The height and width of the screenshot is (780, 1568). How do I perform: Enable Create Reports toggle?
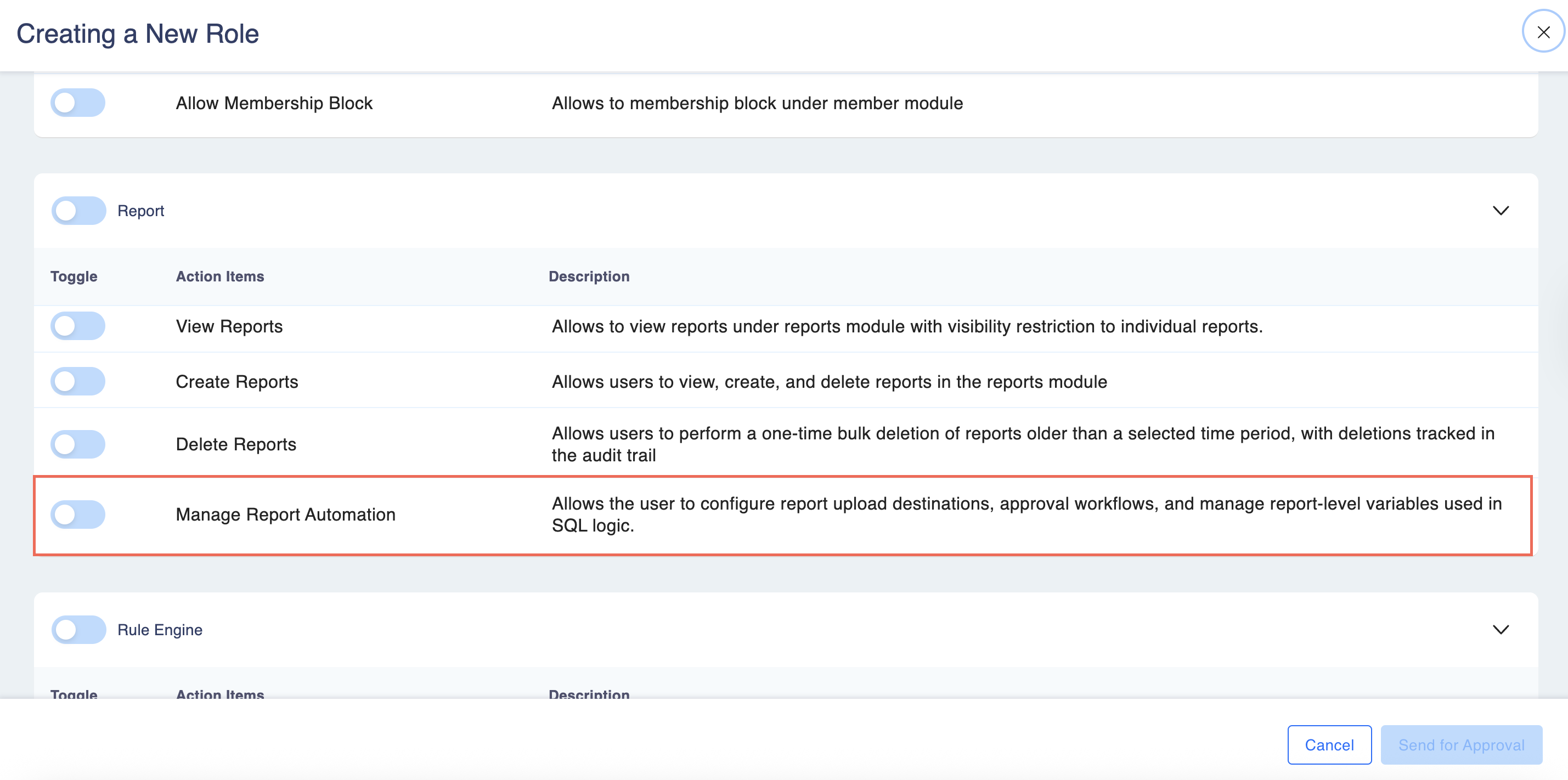point(78,381)
